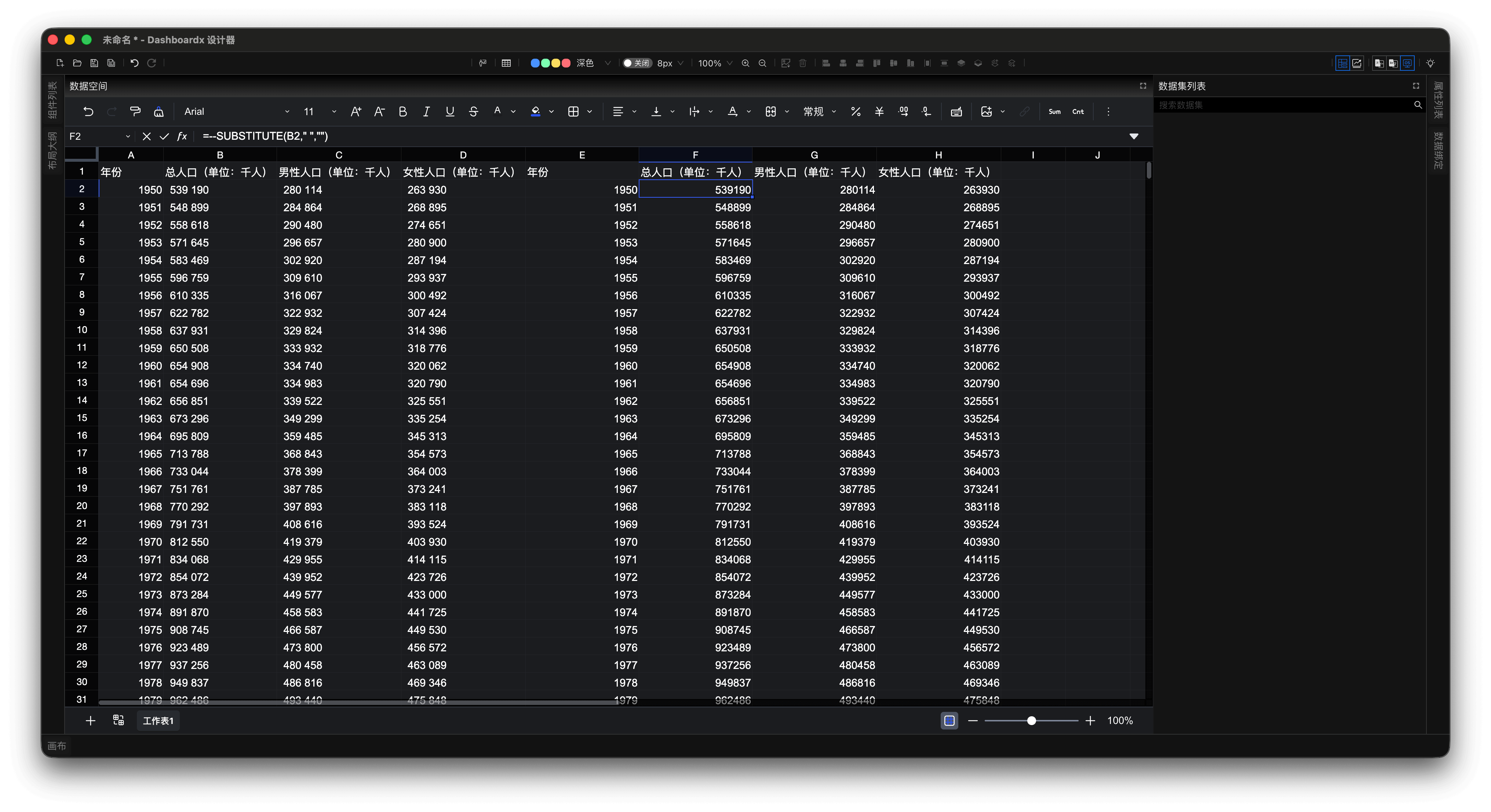Click the insert image icon
Screen dimensions: 1491x812
[x=986, y=112]
